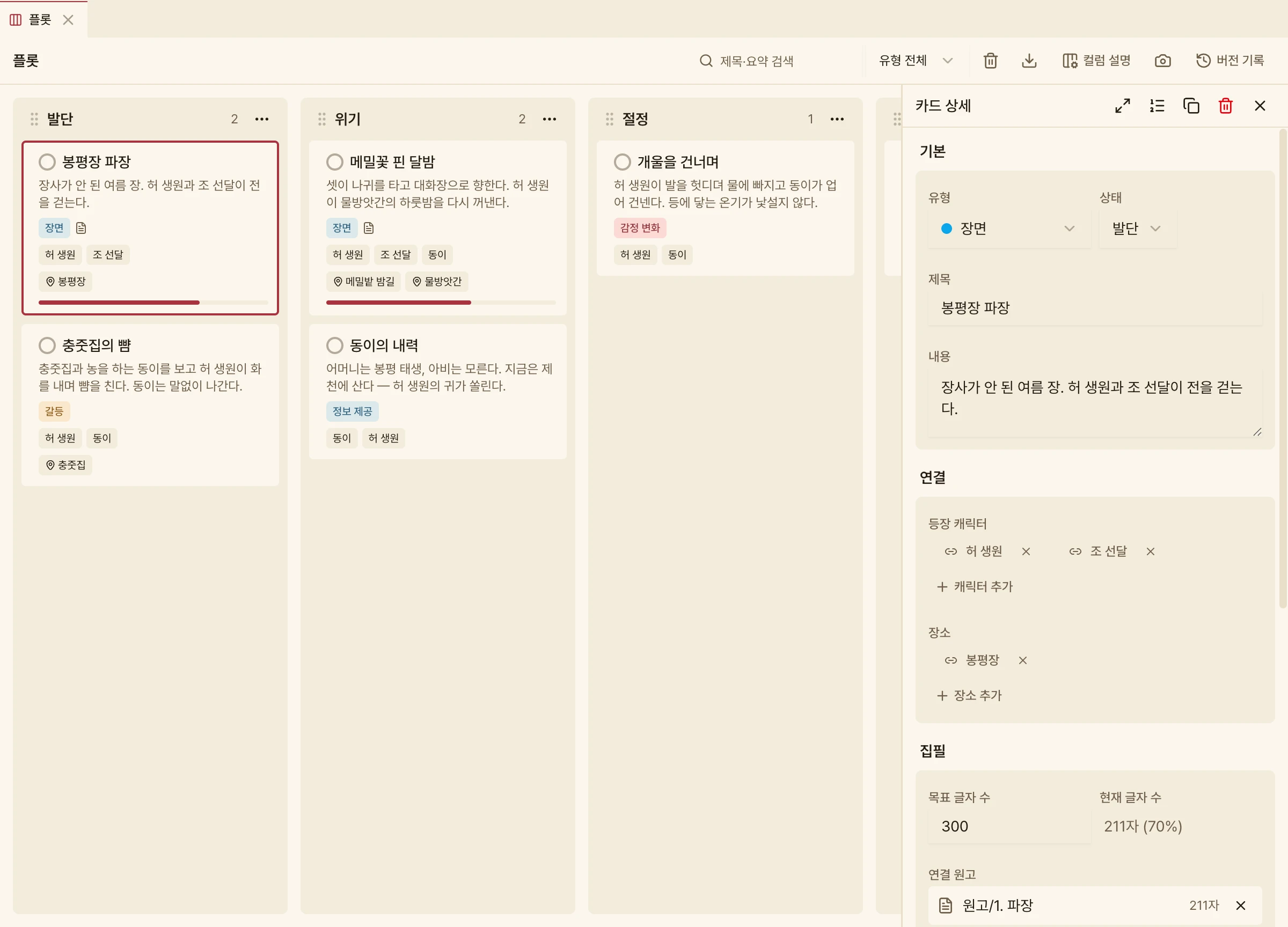Screen dimensions: 1288x927
Task: Click the manuscript document icon on 봉평장 파장 card
Action: point(81,228)
